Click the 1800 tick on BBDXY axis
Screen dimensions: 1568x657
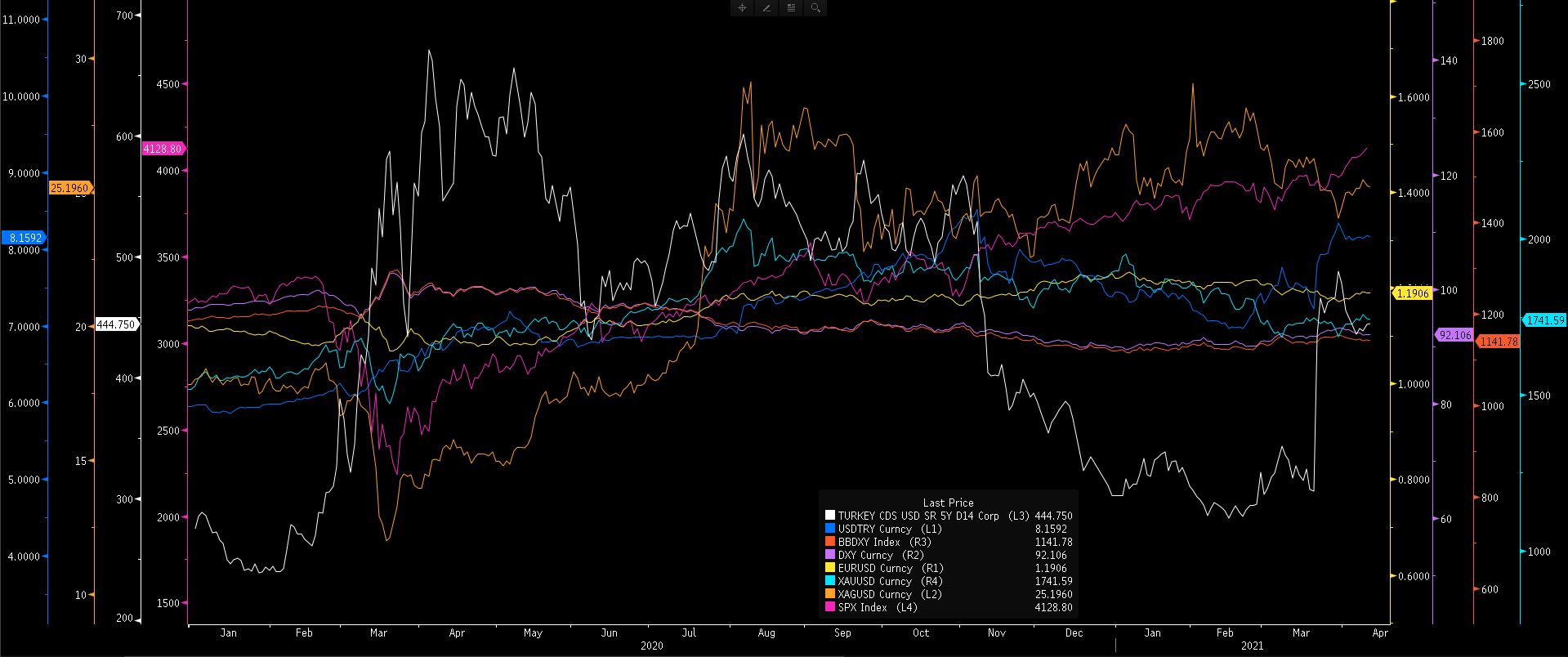point(1492,41)
